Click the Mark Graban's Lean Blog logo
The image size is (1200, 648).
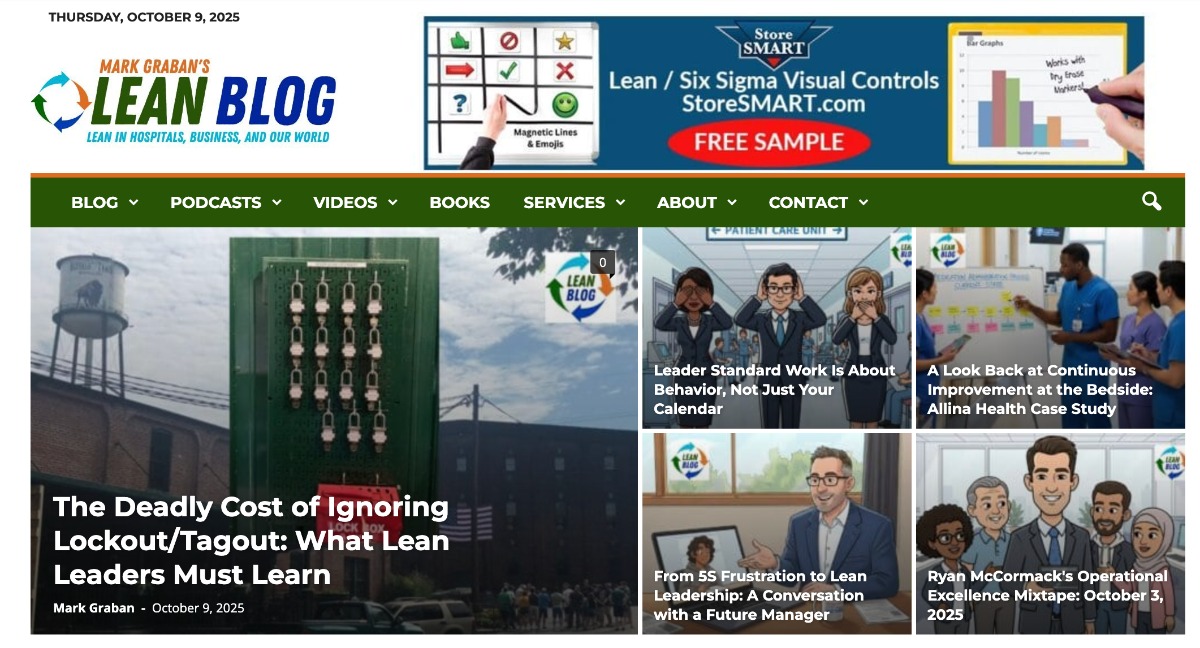[x=184, y=101]
